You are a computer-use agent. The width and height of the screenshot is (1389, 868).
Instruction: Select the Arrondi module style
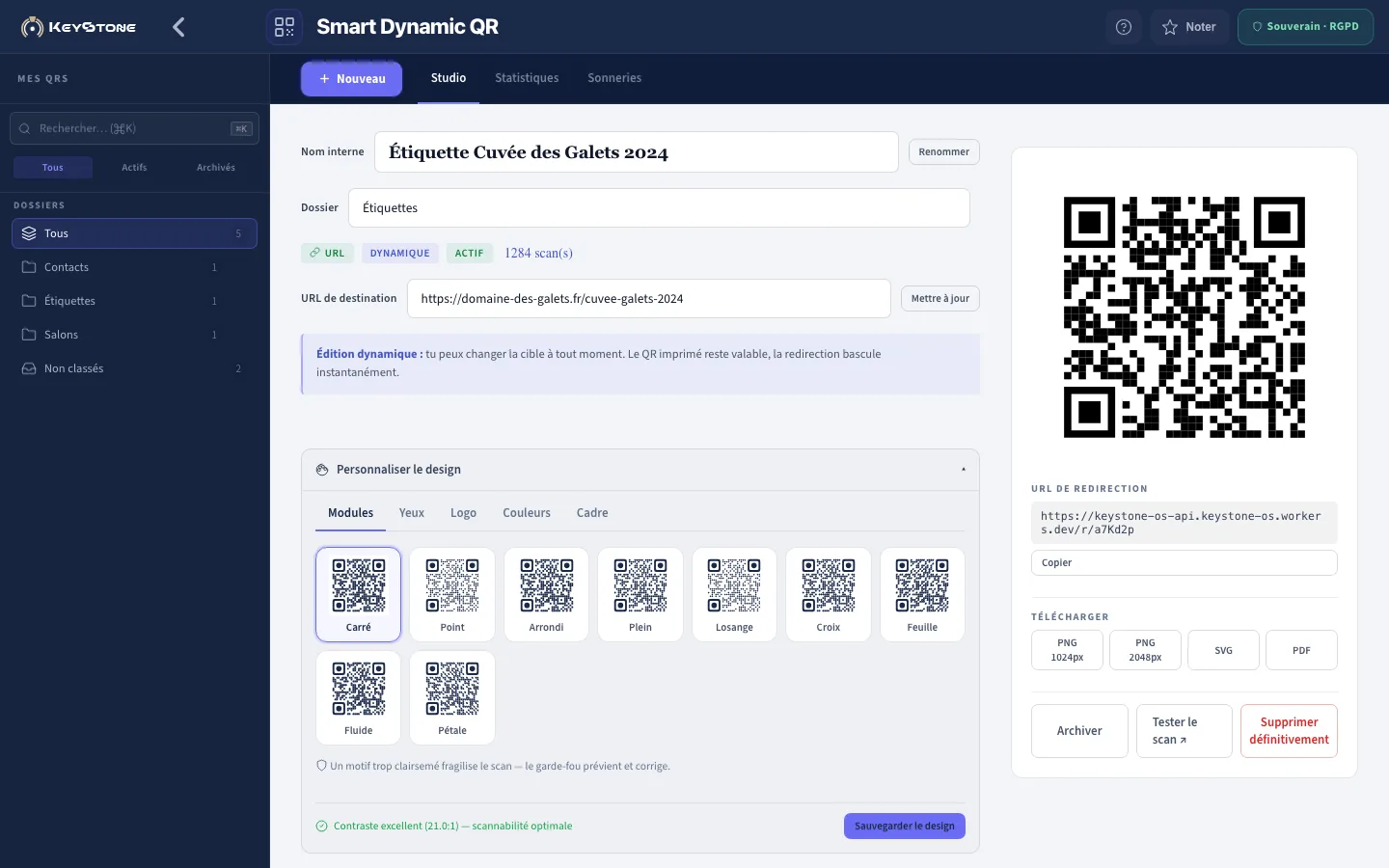point(547,595)
